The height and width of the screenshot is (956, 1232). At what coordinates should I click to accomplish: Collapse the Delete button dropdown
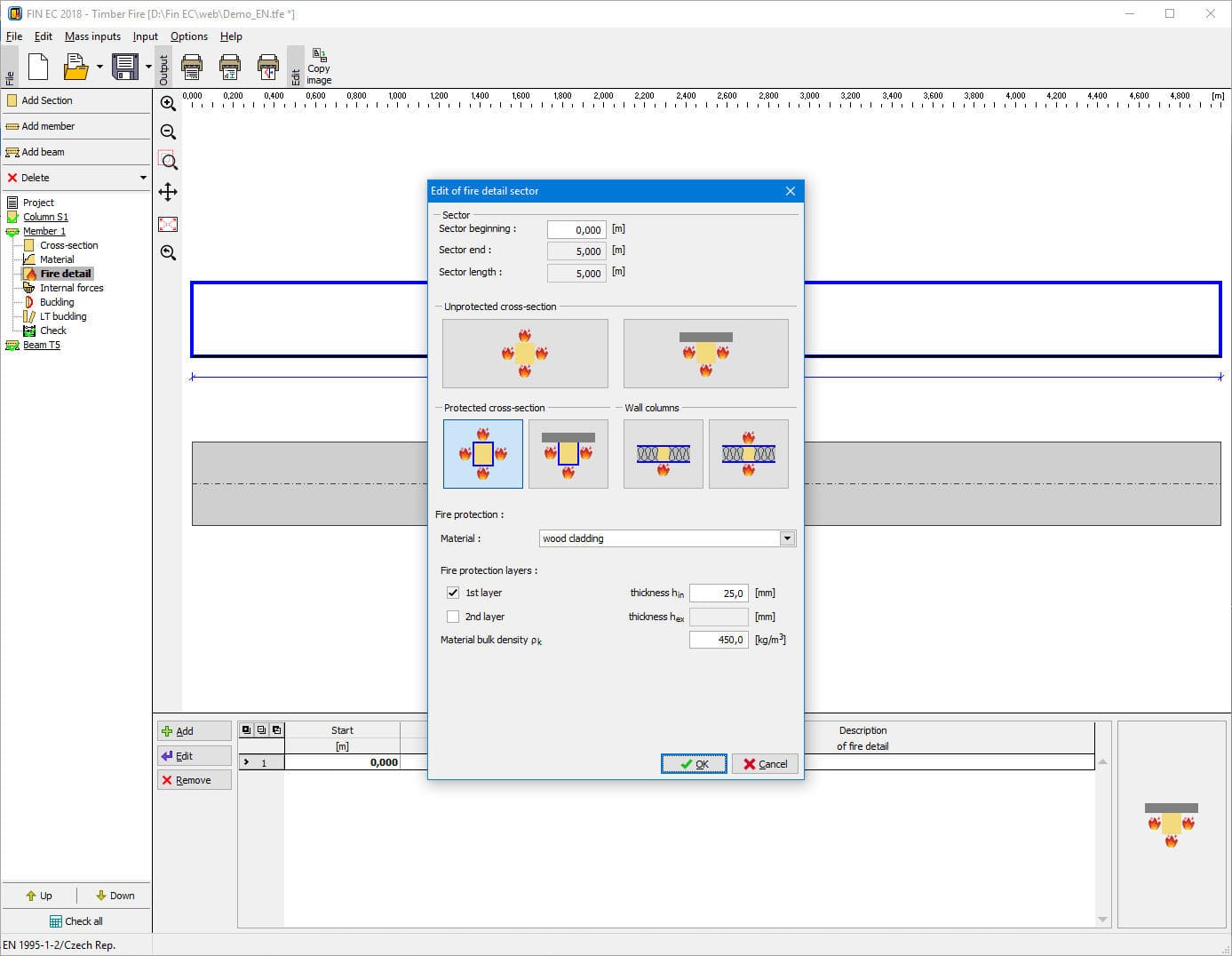coord(142,178)
